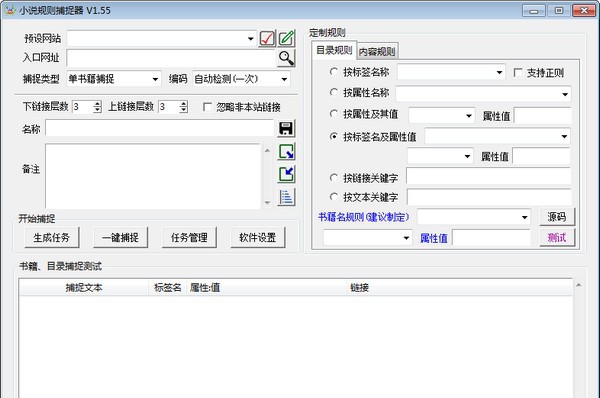
Task: Expand the 按属性及其值 combo box
Action: point(469,116)
